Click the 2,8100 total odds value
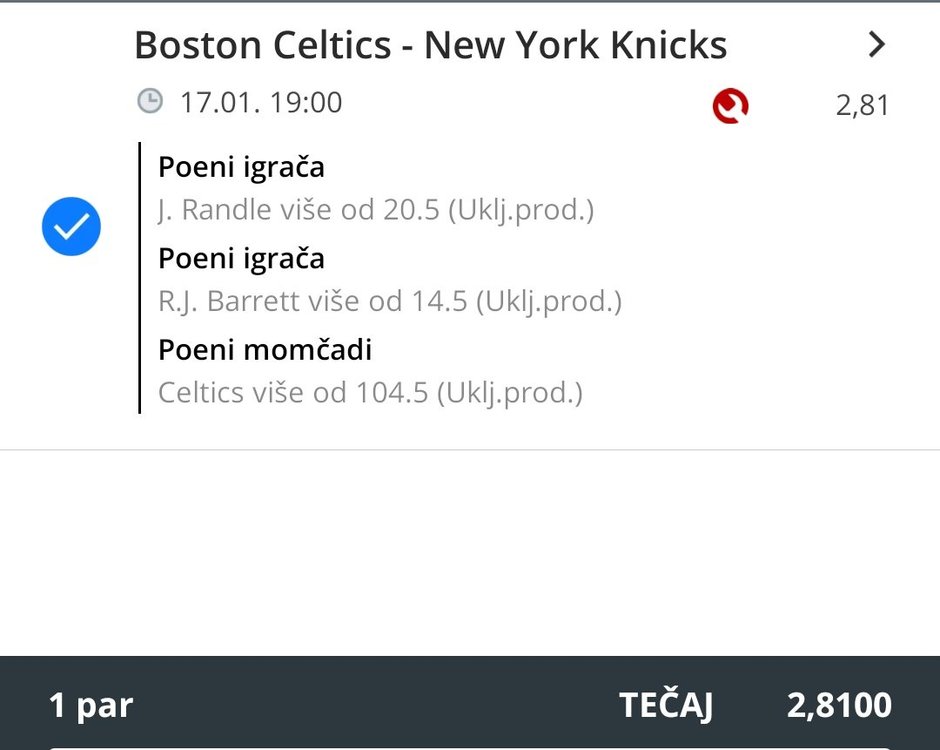The height and width of the screenshot is (750, 940). point(839,706)
